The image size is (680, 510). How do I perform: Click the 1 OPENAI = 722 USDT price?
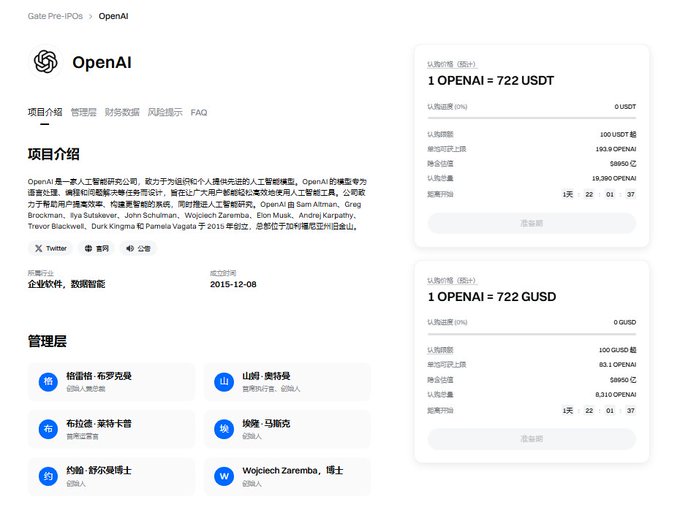(490, 81)
